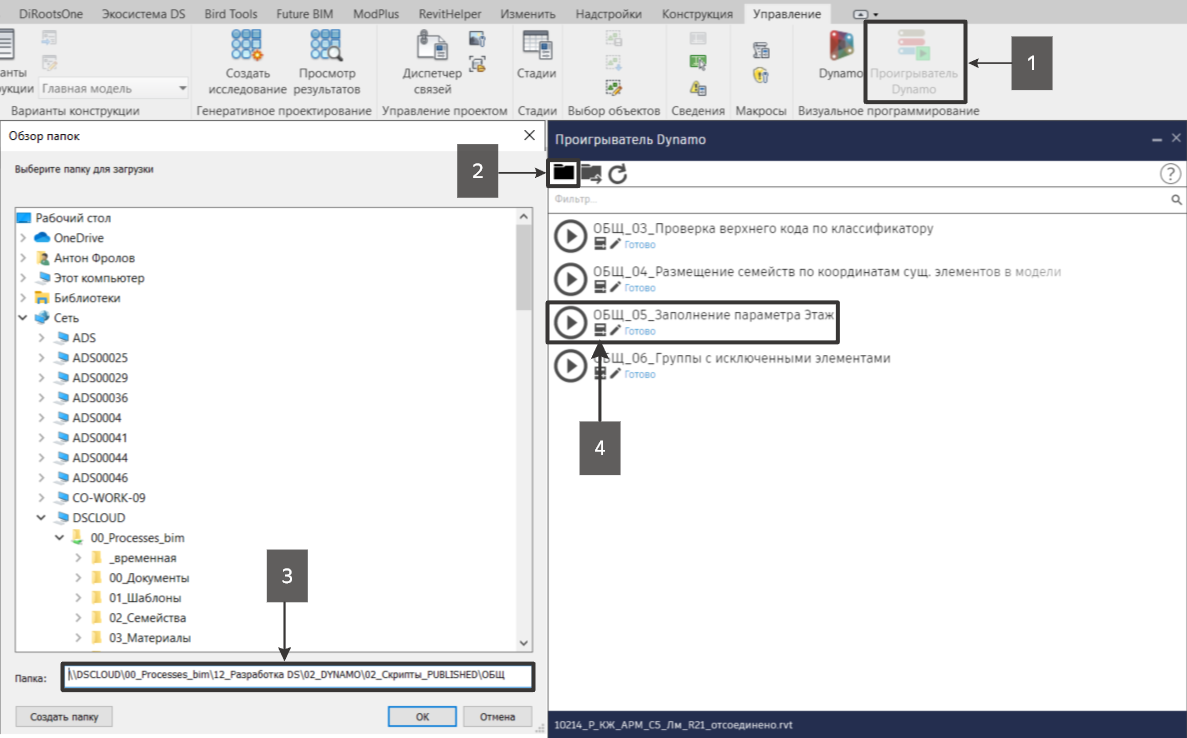This screenshot has height=738, width=1187.
Task: Expand the Библиотеки tree node
Action: [x=23, y=297]
